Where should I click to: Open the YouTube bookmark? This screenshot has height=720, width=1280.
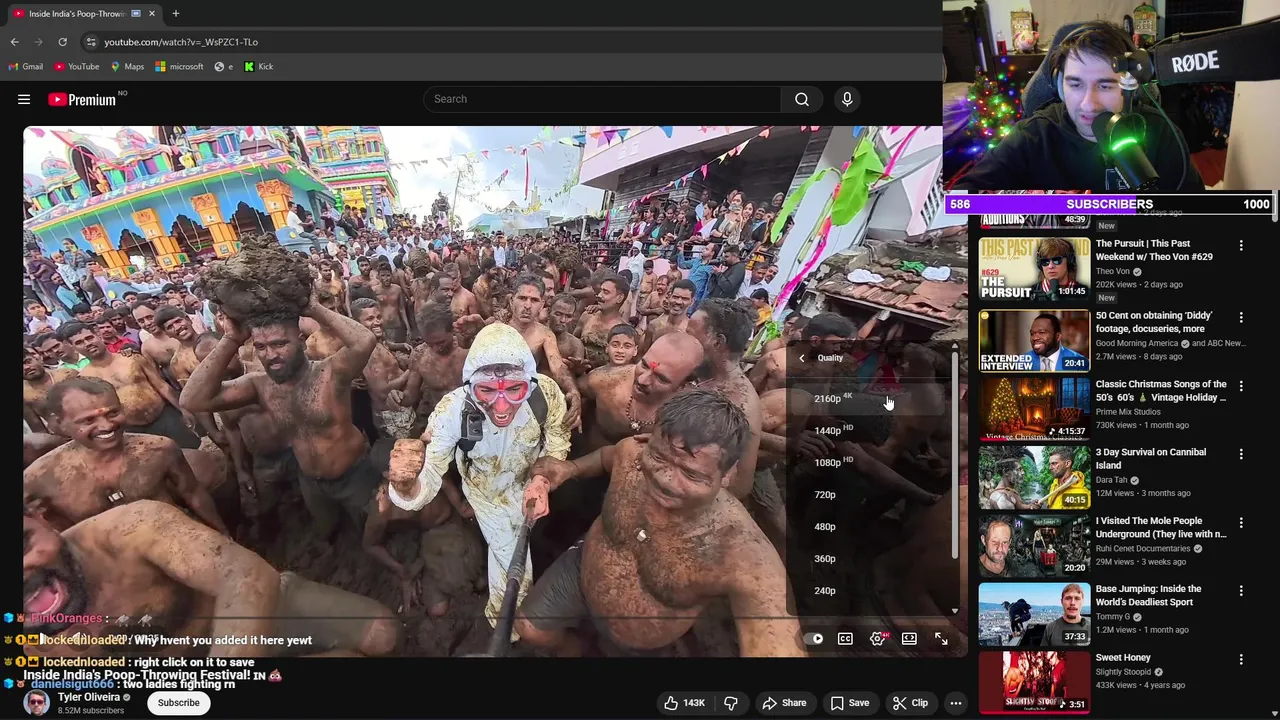tap(76, 67)
